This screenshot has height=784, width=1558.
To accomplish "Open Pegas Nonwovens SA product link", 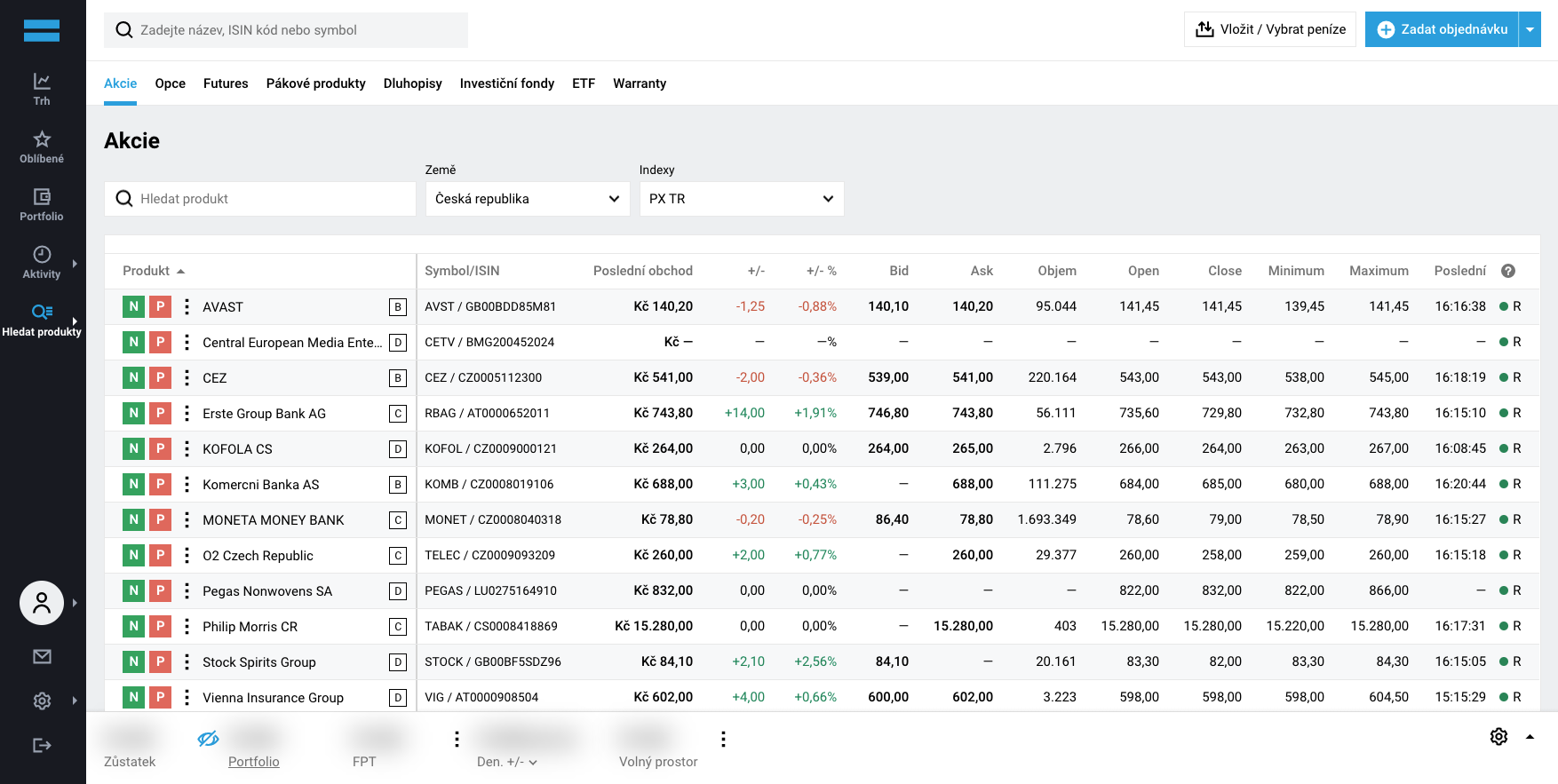I will [x=267, y=591].
